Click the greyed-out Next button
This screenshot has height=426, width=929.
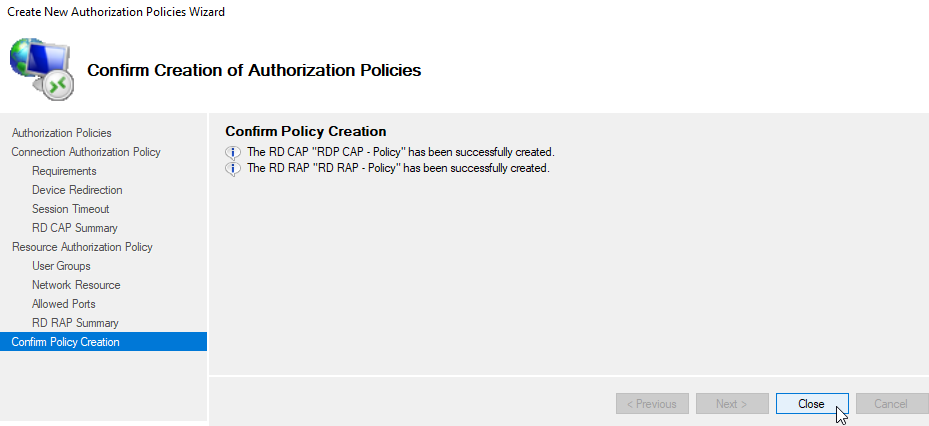[732, 404]
